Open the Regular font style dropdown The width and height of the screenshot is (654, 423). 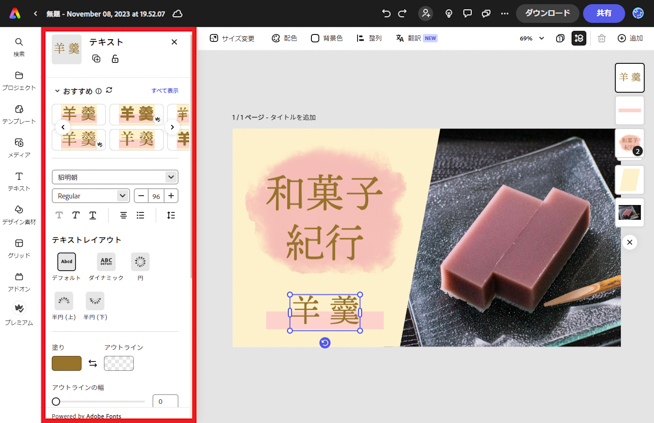(91, 196)
